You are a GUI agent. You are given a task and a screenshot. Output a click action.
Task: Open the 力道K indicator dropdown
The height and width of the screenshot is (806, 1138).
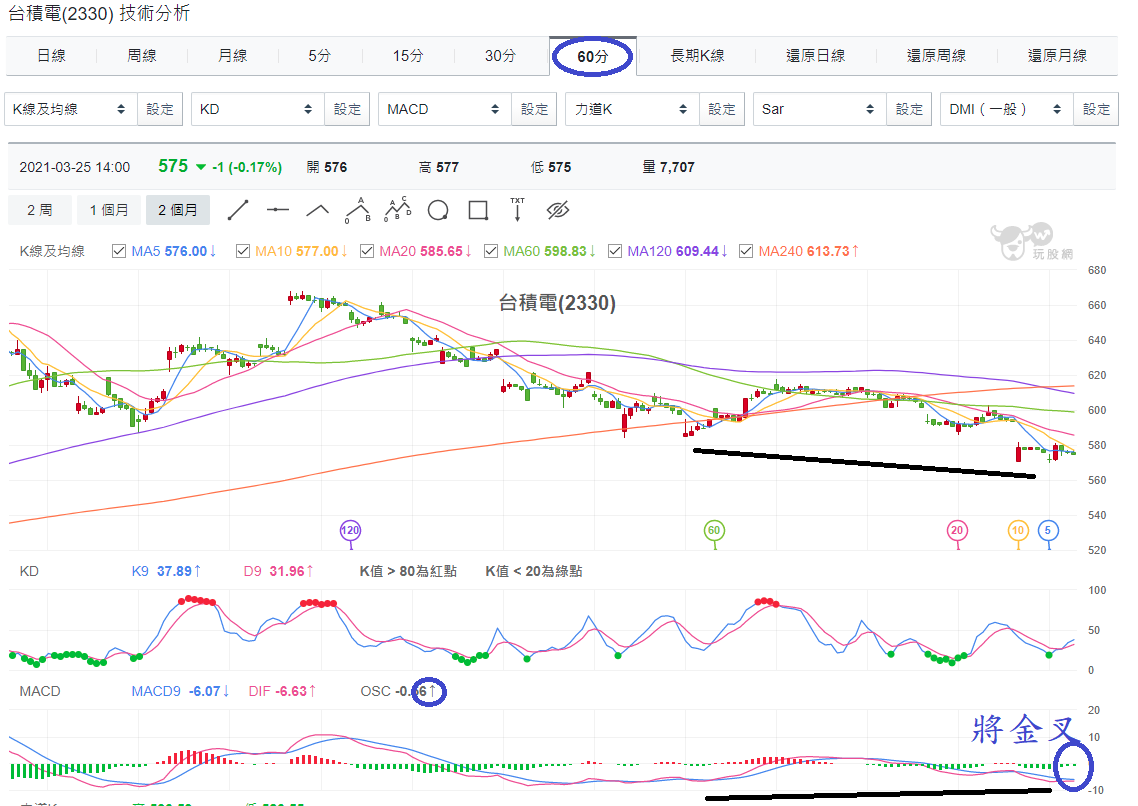click(x=632, y=109)
